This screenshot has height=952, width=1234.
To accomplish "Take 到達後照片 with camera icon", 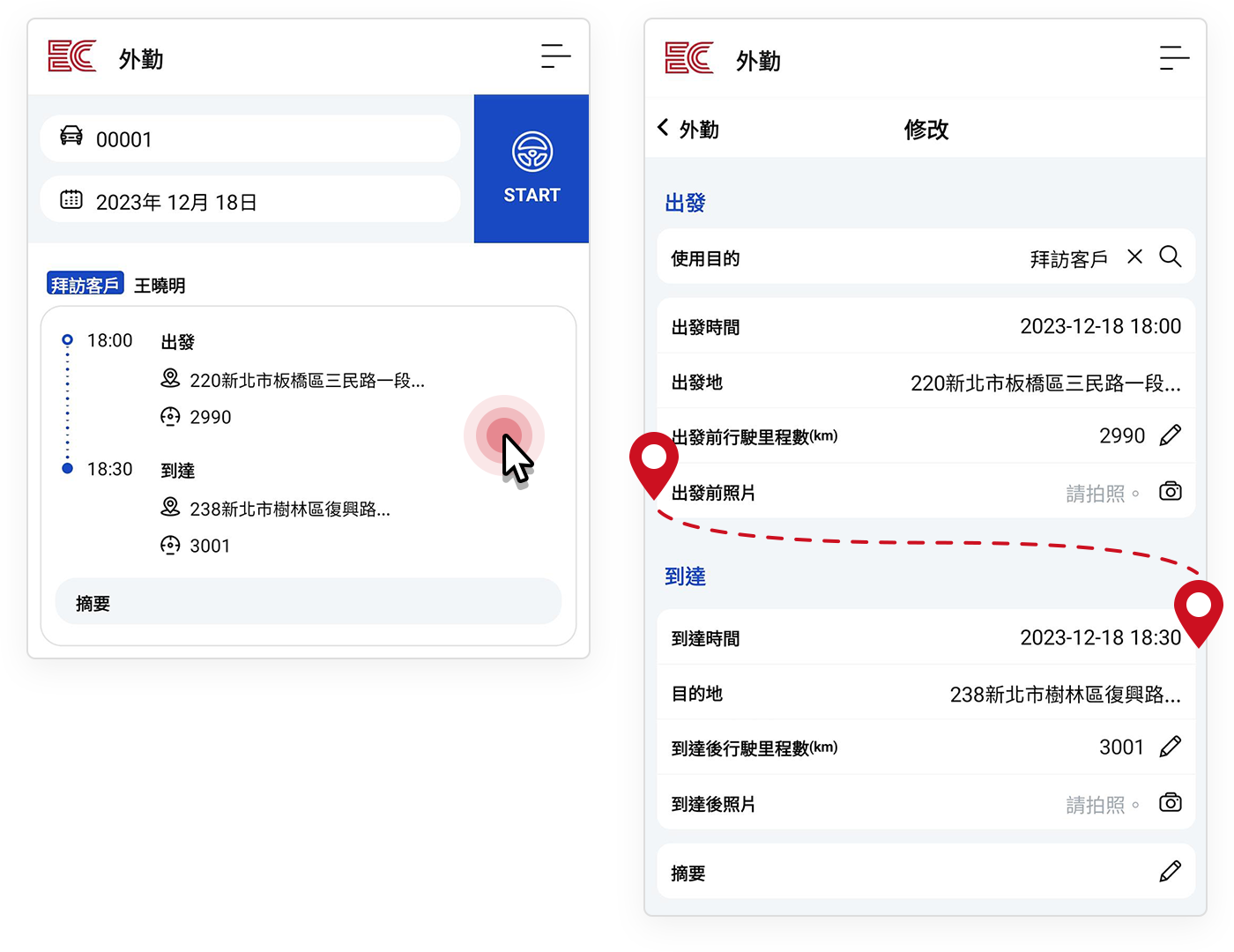I will [x=1170, y=803].
